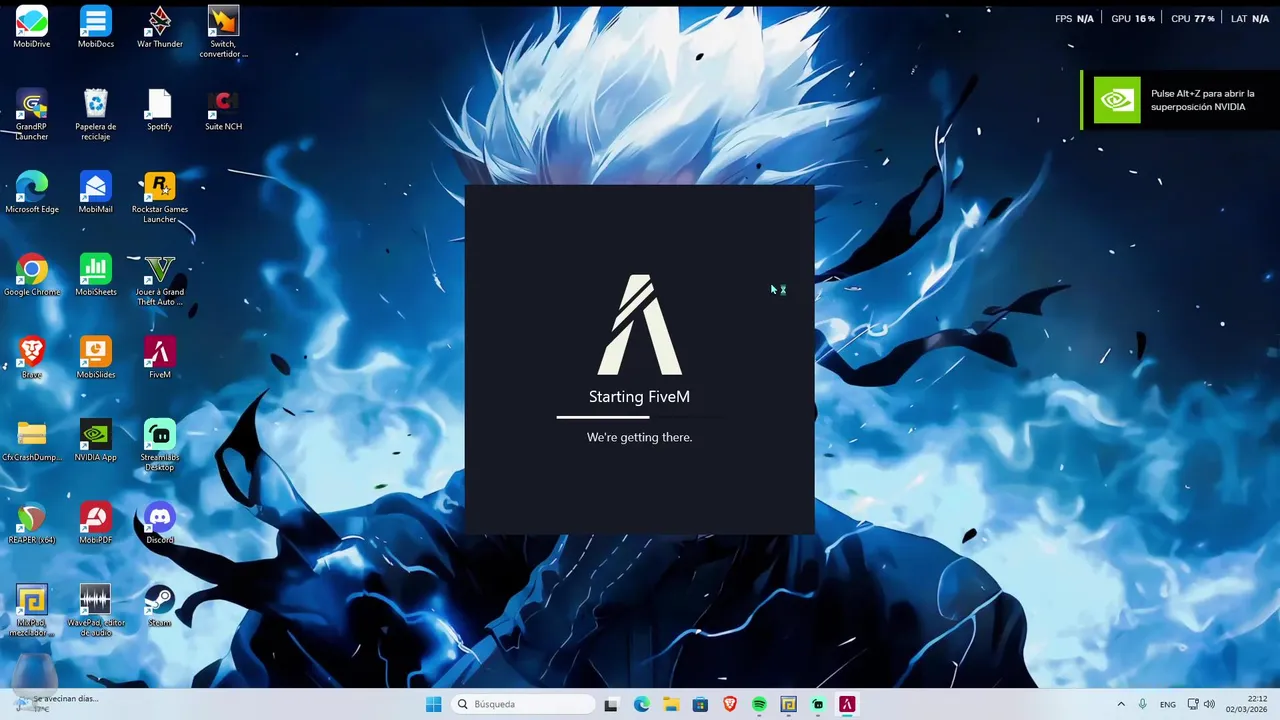
Task: Select the Steam desktop shortcut
Action: coord(160,607)
